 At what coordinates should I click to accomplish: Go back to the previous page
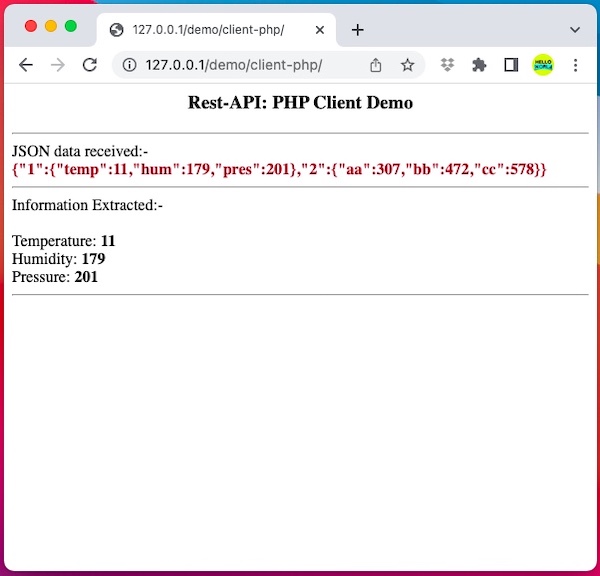(26, 65)
